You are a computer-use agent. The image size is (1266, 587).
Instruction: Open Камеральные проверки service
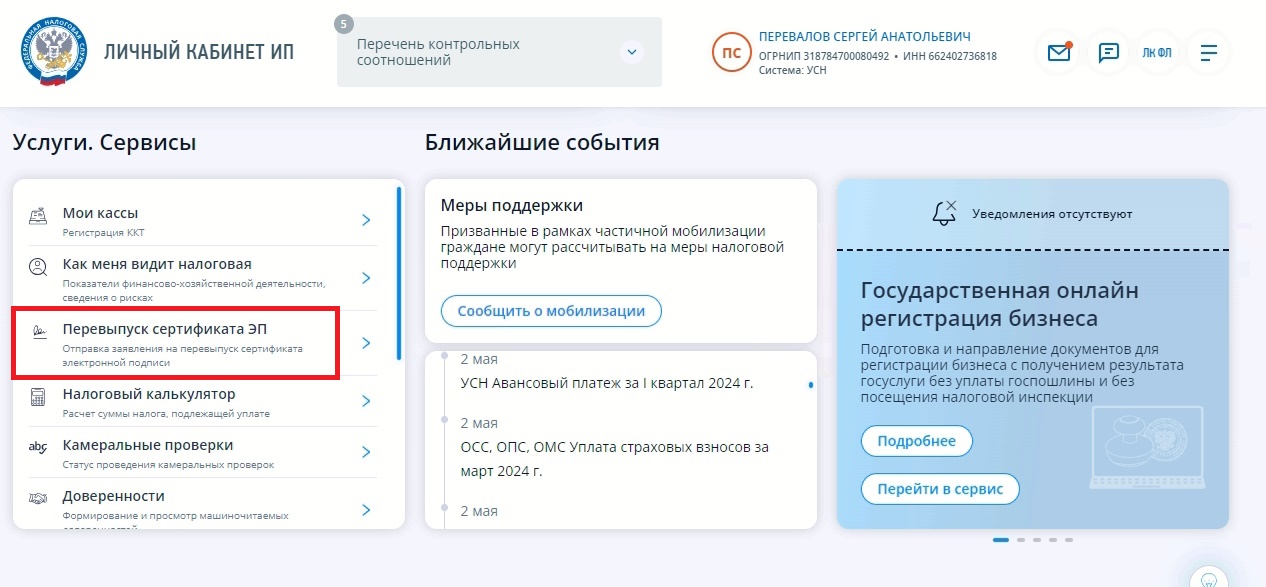click(x=201, y=452)
